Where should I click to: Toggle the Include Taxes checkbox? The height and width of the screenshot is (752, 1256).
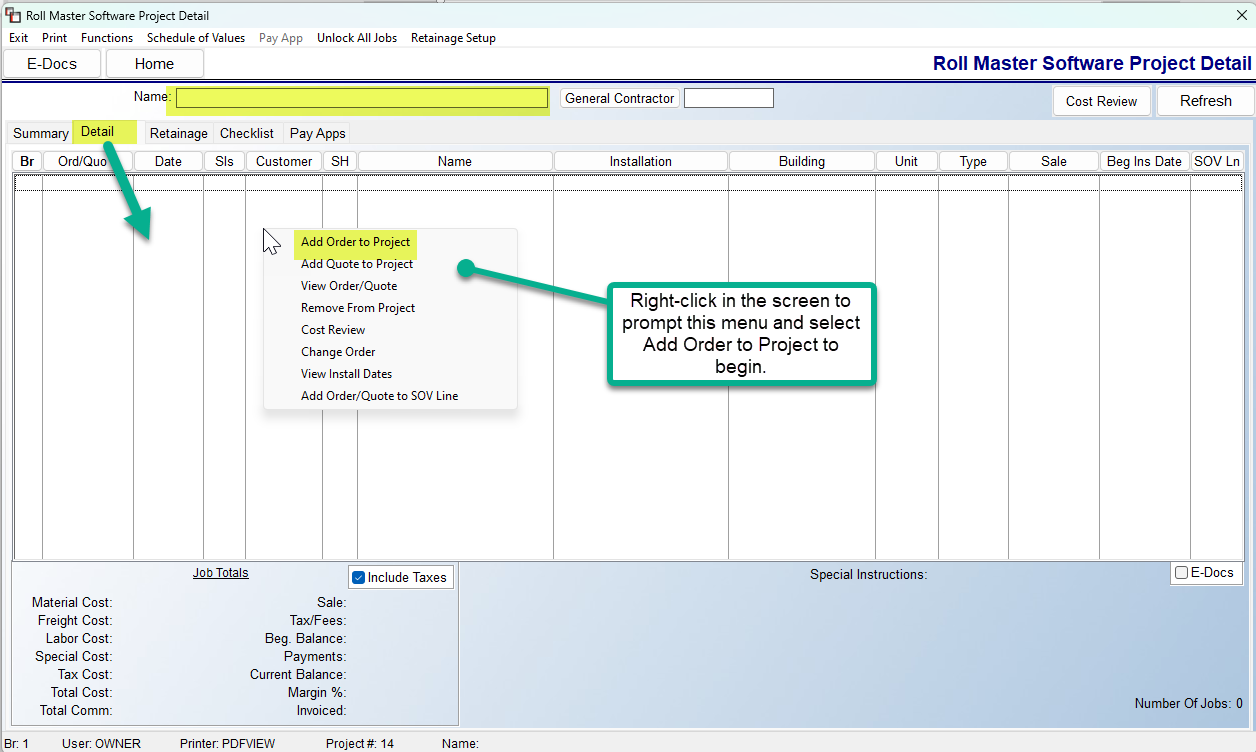(x=359, y=577)
